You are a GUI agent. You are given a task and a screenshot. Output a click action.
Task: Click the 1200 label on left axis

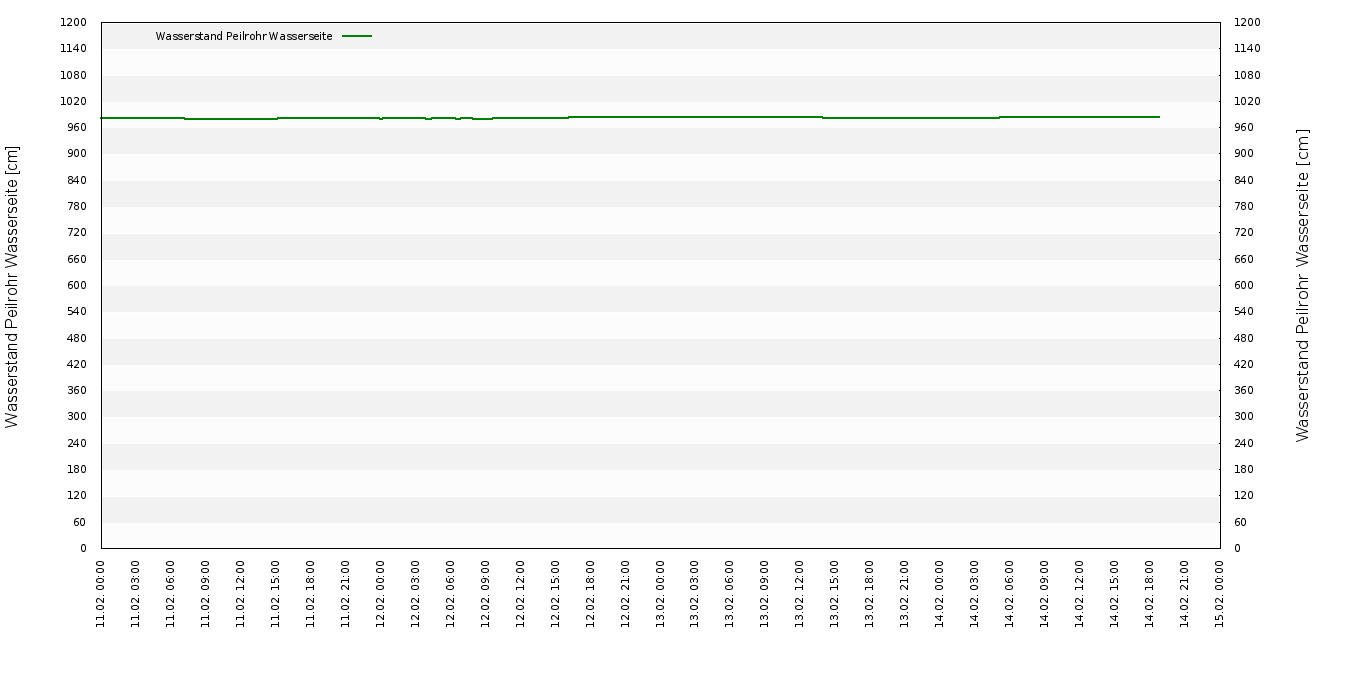pyautogui.click(x=73, y=22)
